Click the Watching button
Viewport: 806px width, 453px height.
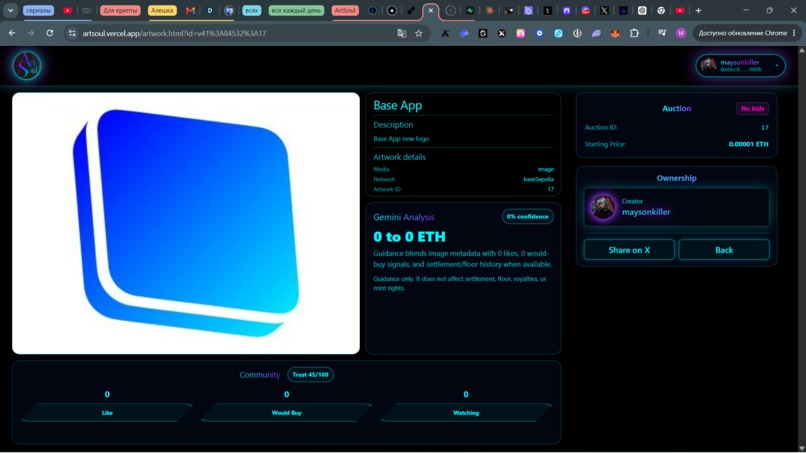click(466, 412)
